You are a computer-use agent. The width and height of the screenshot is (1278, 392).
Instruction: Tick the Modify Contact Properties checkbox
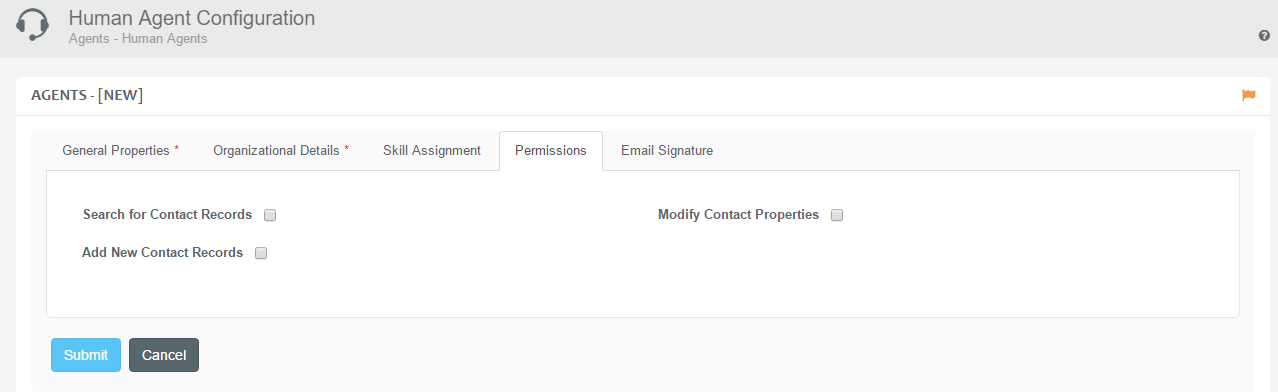(837, 215)
